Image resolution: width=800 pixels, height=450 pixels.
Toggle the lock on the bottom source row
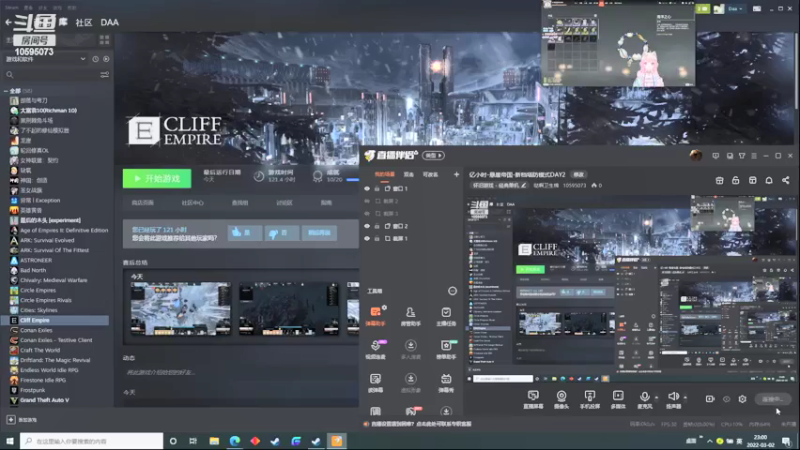(x=377, y=239)
